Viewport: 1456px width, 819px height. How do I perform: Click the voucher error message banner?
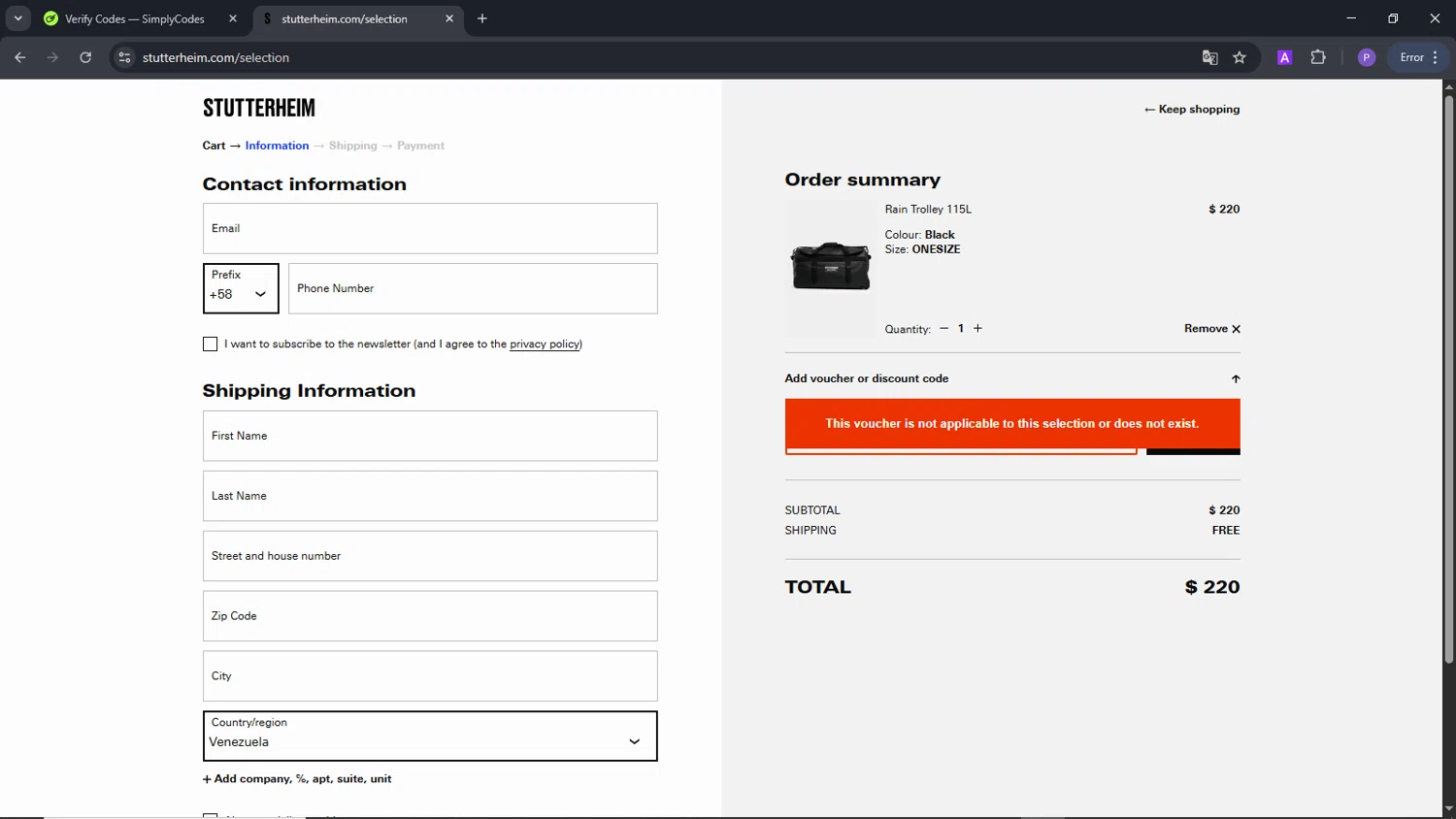(x=1012, y=424)
